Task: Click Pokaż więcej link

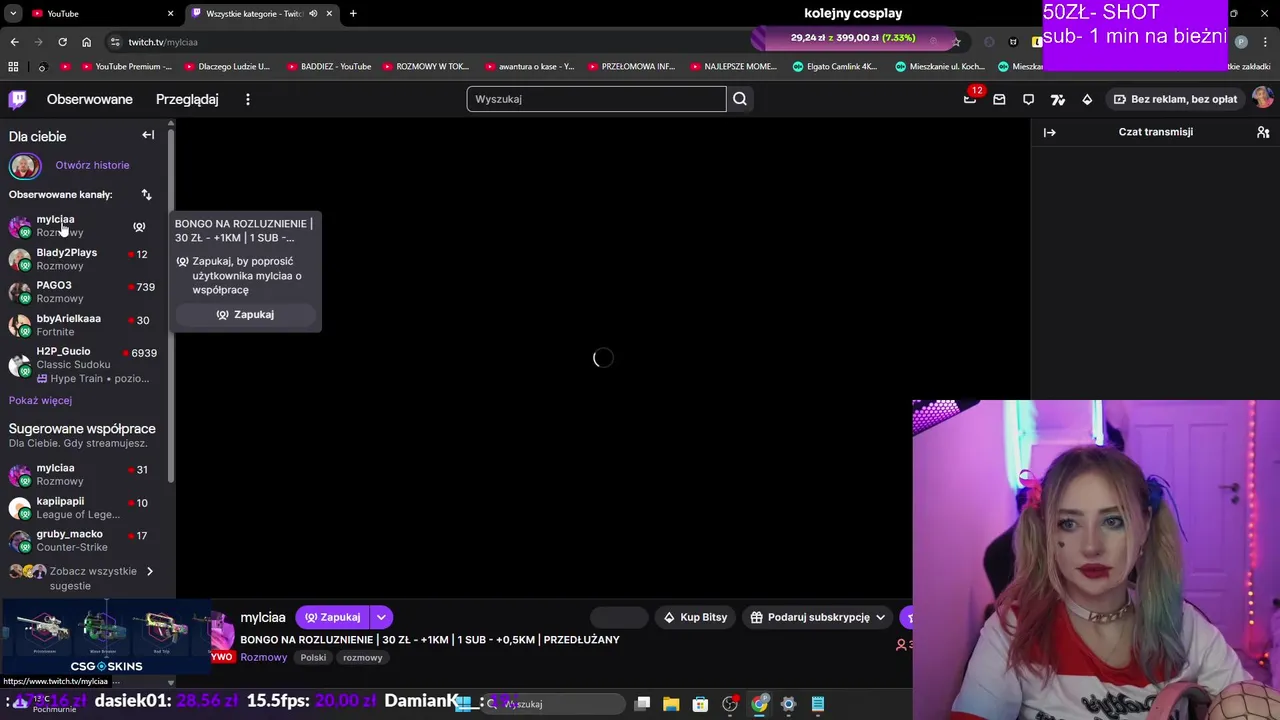Action: click(x=40, y=400)
